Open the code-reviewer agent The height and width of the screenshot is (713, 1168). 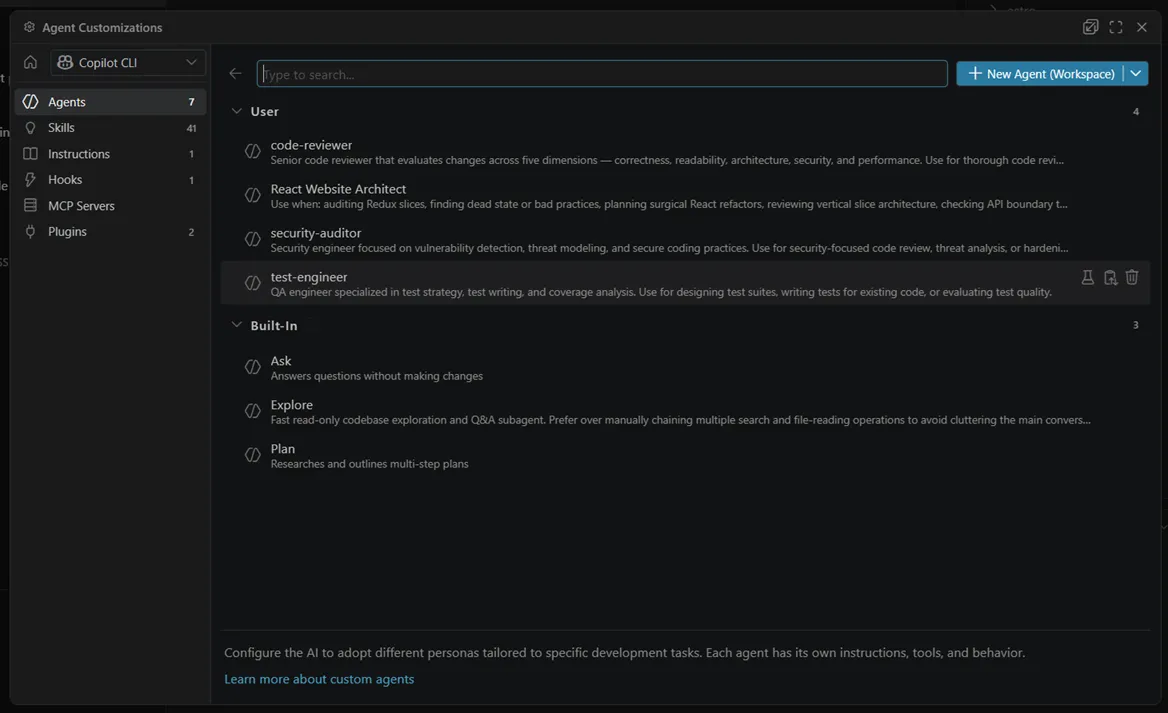[x=685, y=152]
